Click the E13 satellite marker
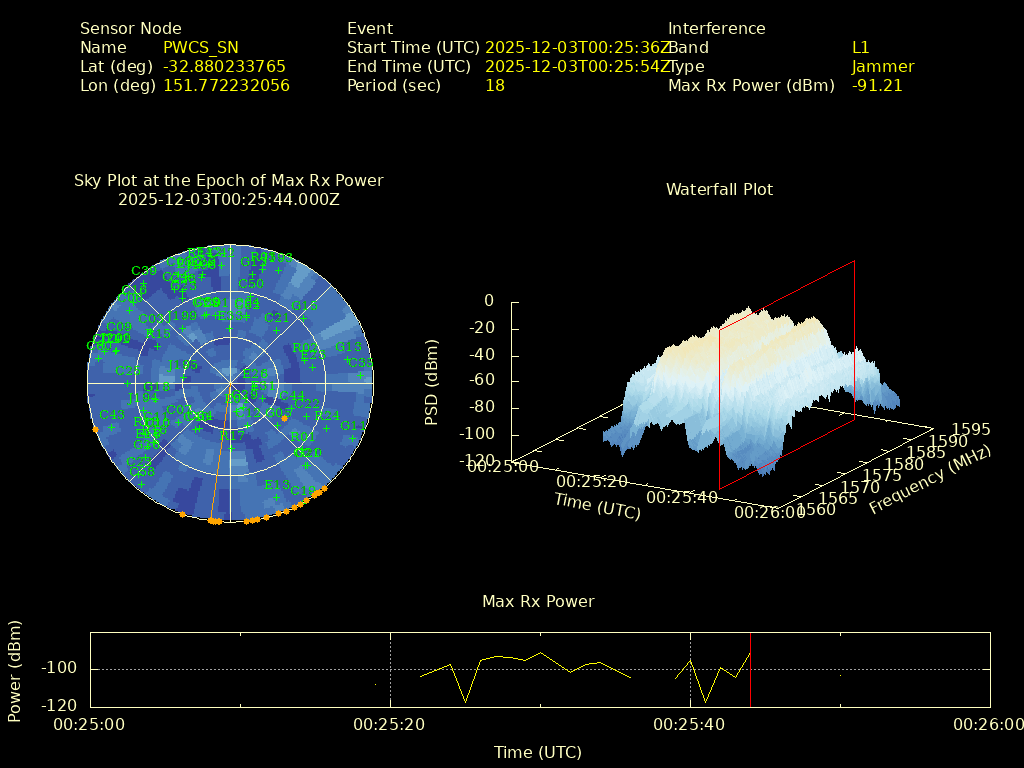This screenshot has height=768, width=1024. click(x=276, y=497)
